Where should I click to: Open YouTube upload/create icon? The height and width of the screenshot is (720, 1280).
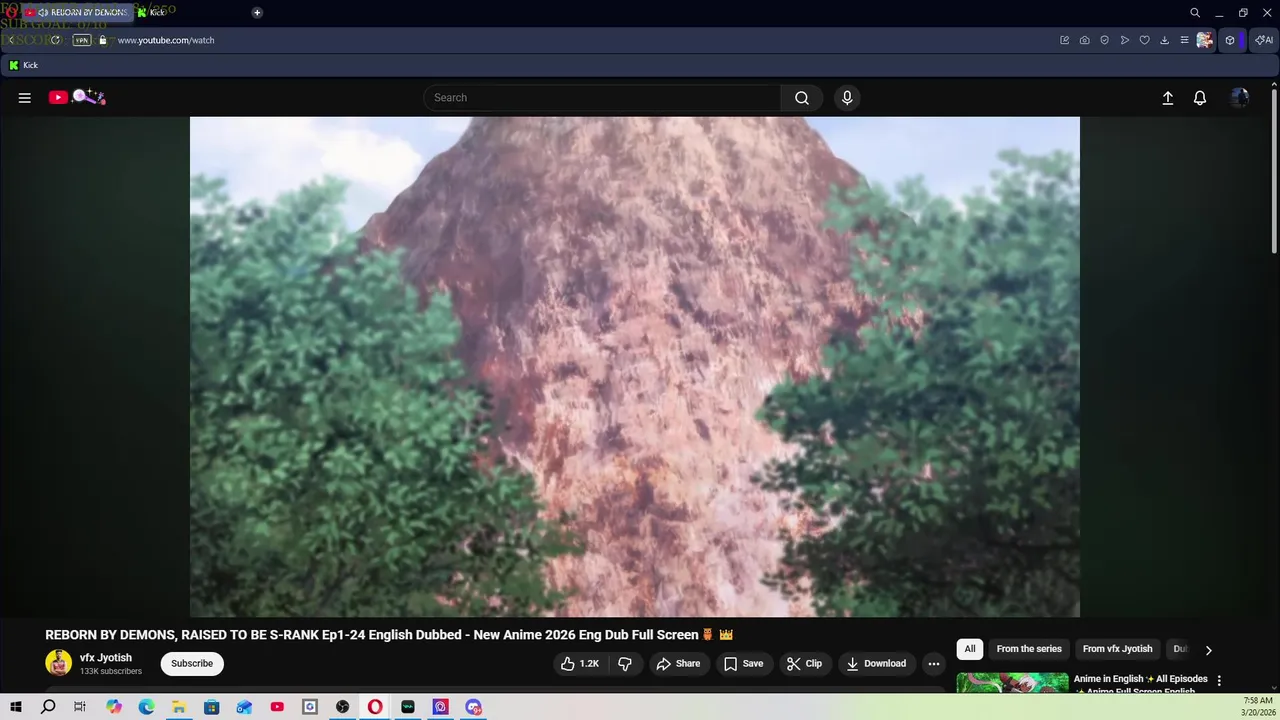tap(1167, 98)
